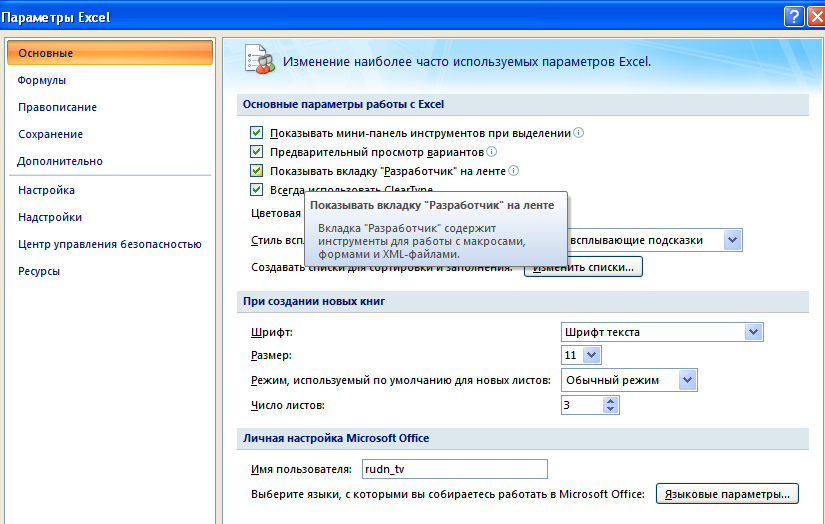Decrease the number of sheets spinner
Viewport: 825px width, 524px height.
click(610, 409)
